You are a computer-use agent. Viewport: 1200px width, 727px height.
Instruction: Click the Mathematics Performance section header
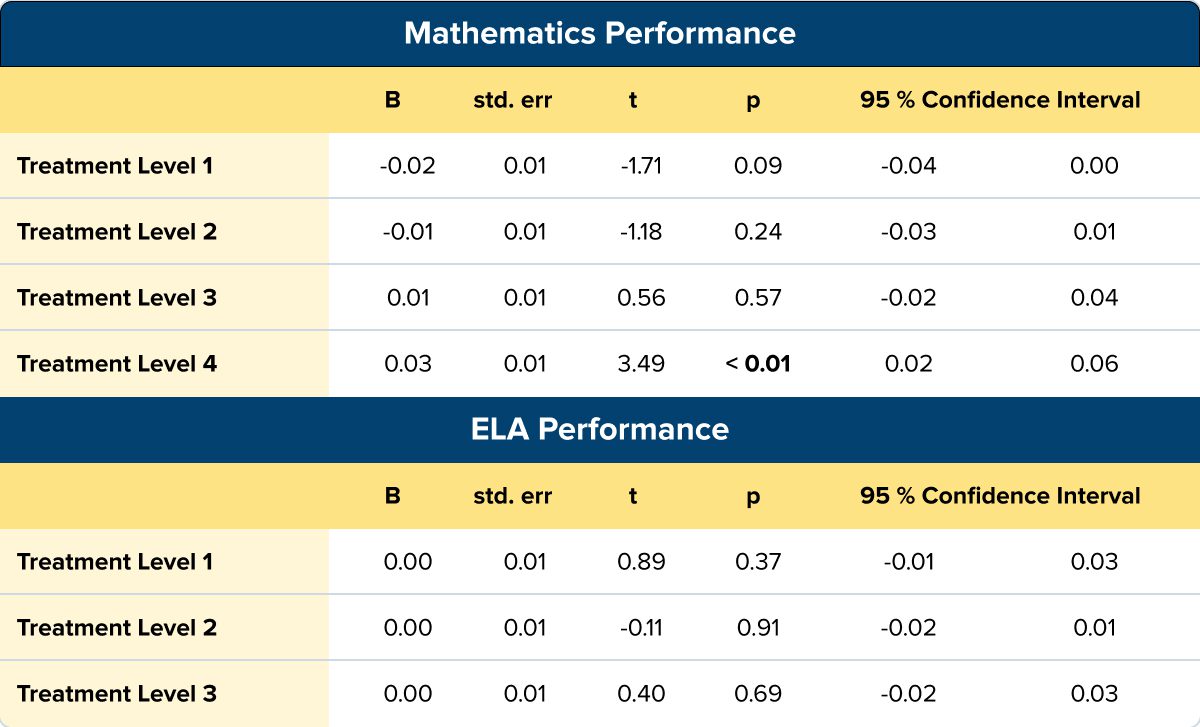point(600,33)
